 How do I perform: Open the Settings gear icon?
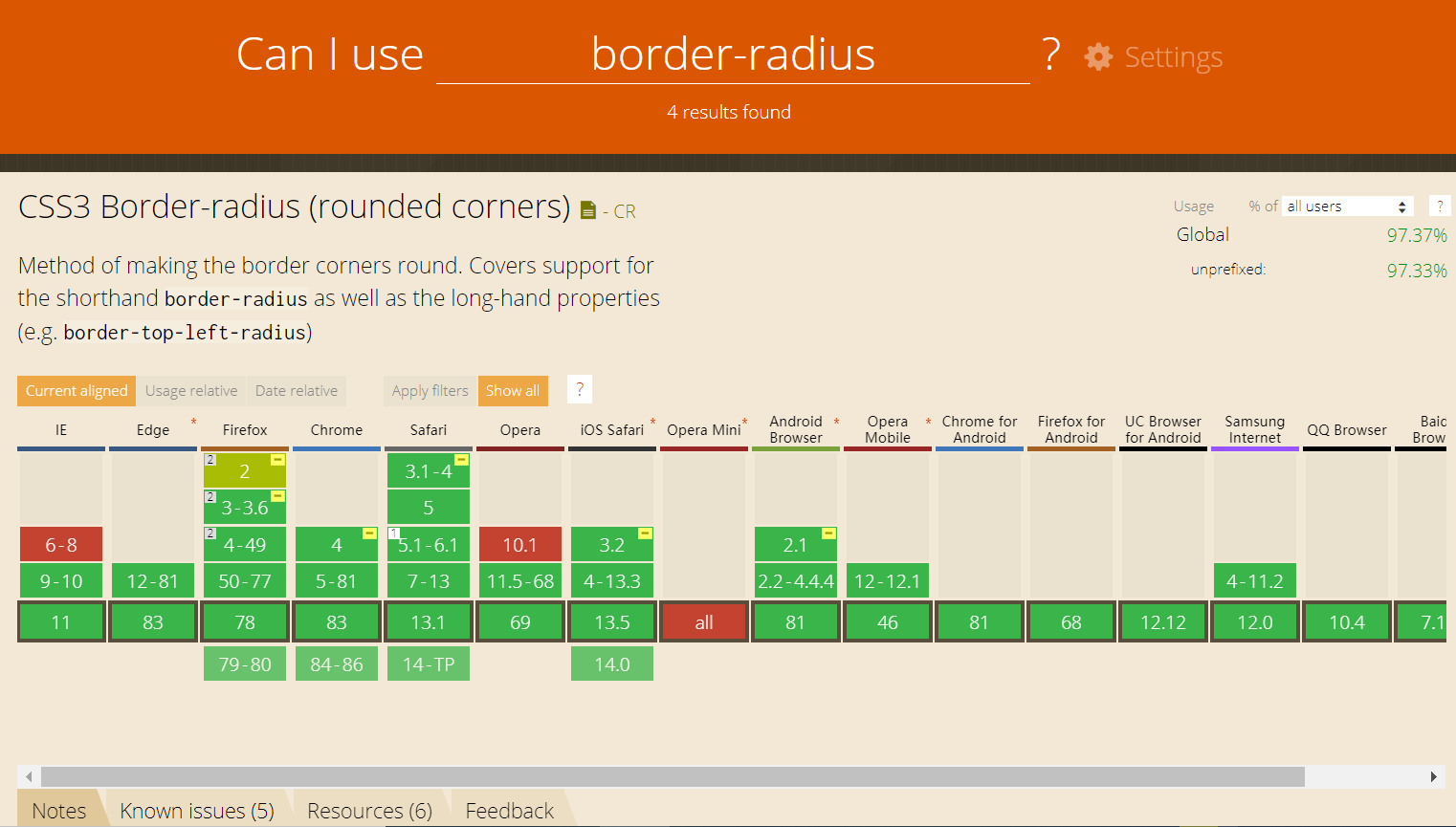tap(1098, 56)
